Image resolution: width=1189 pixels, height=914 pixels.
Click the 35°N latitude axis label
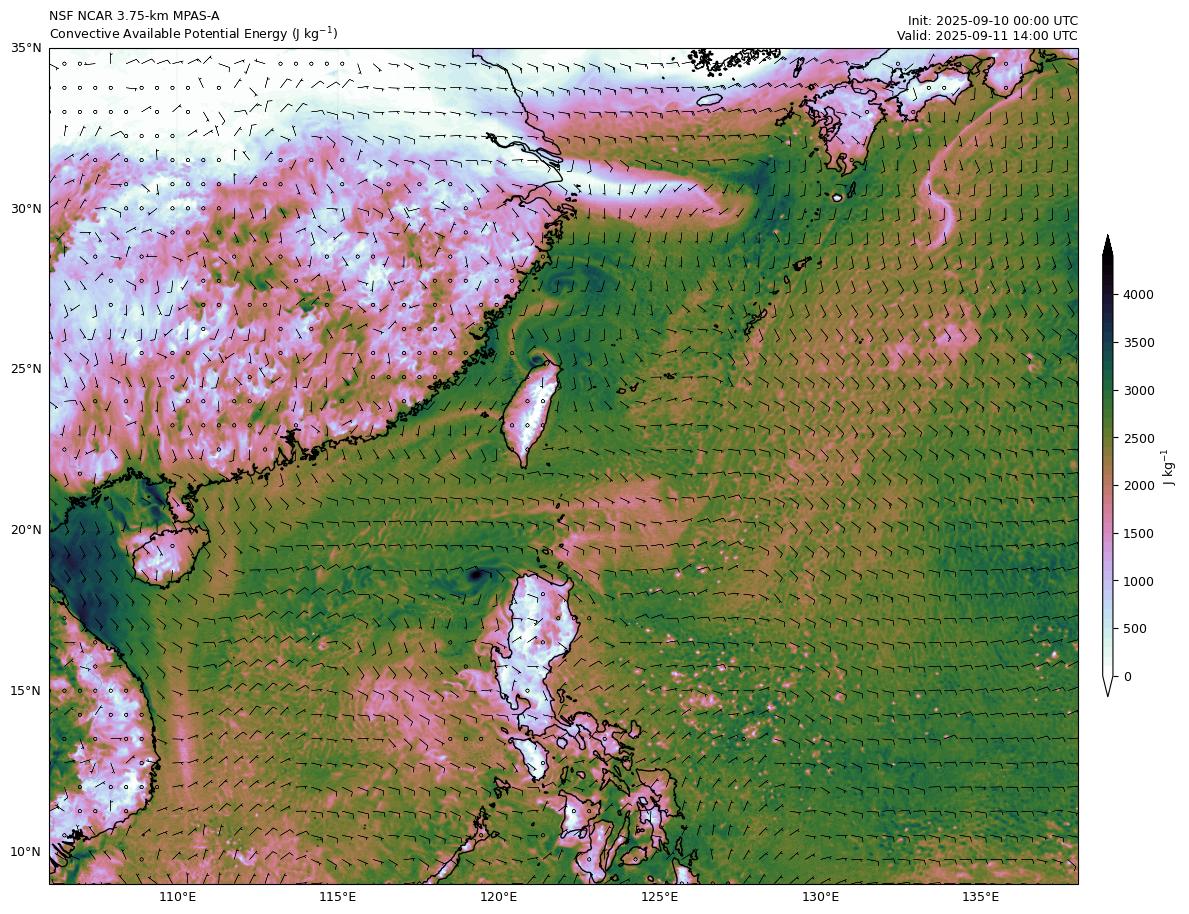(25, 48)
